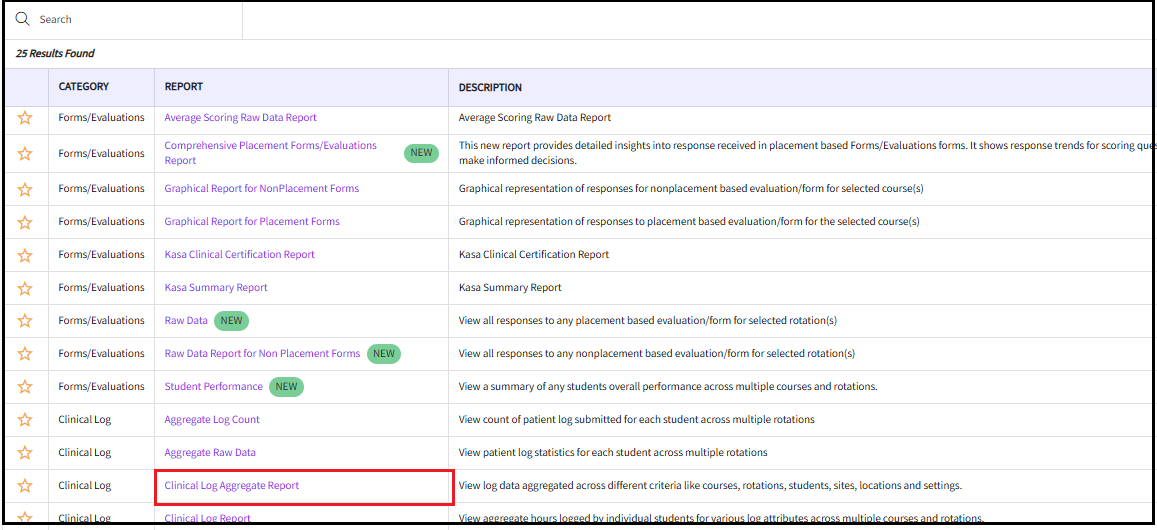Mark Kasa Clinical Certification Report as favorite

click(x=25, y=255)
